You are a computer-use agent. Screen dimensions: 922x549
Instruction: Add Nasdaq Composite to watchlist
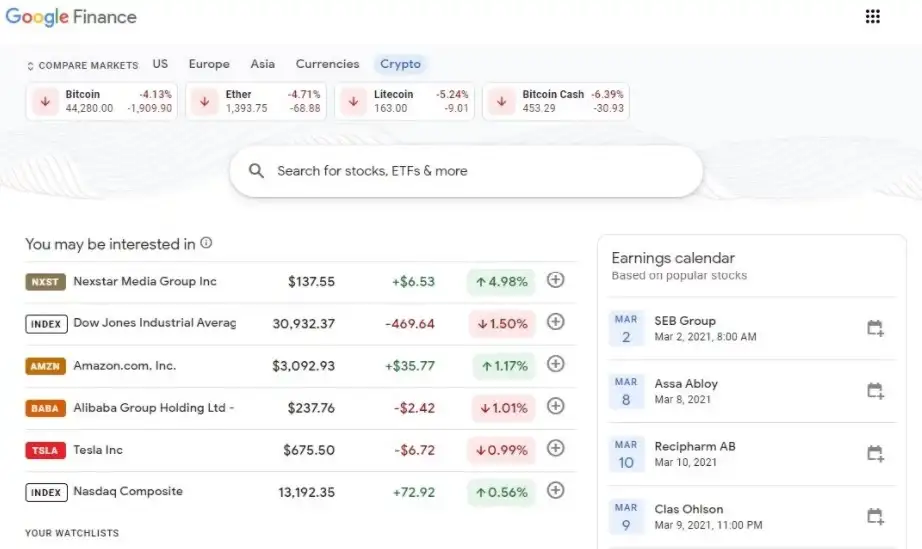point(556,490)
